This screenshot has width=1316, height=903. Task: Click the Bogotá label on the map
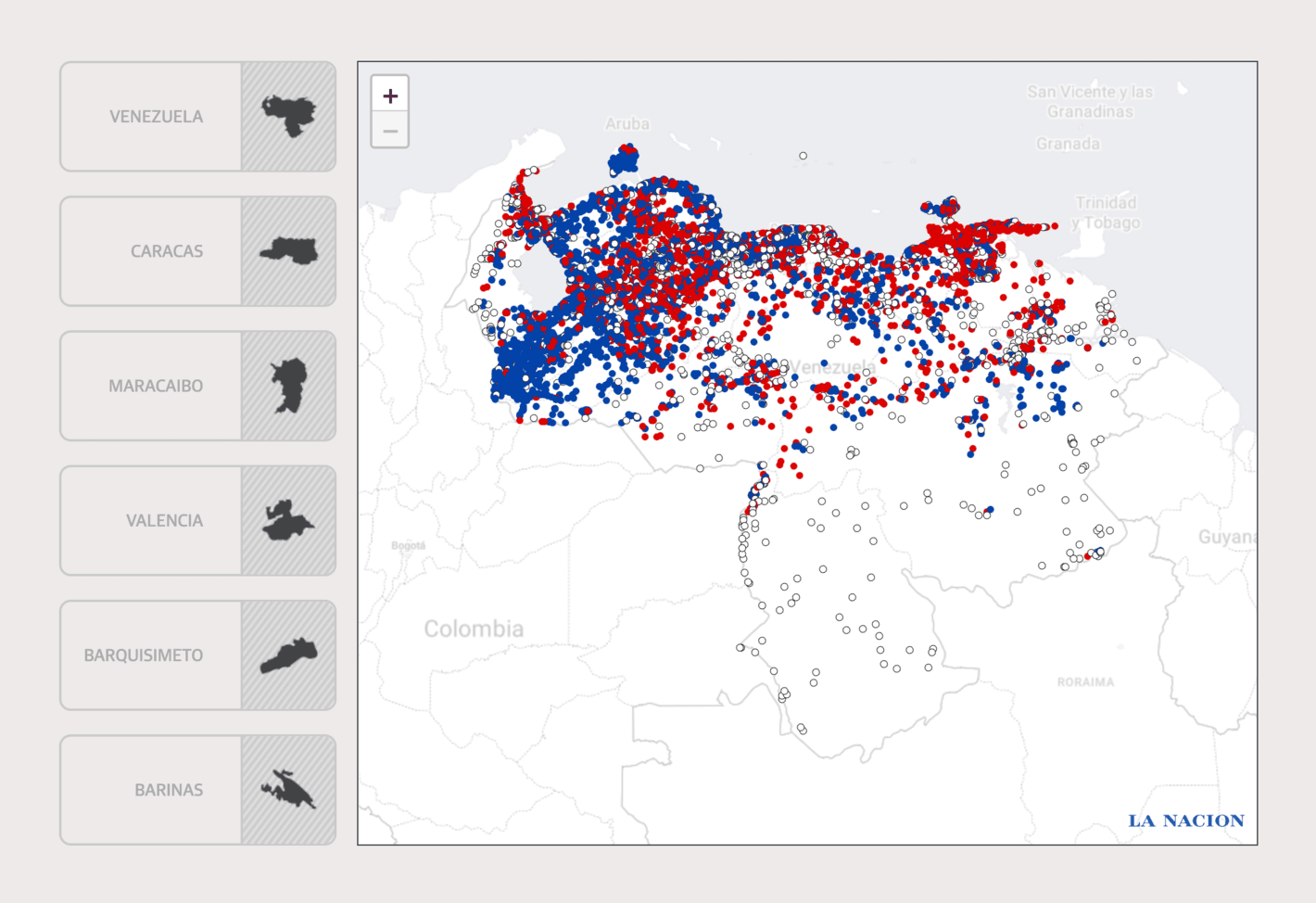pyautogui.click(x=408, y=545)
